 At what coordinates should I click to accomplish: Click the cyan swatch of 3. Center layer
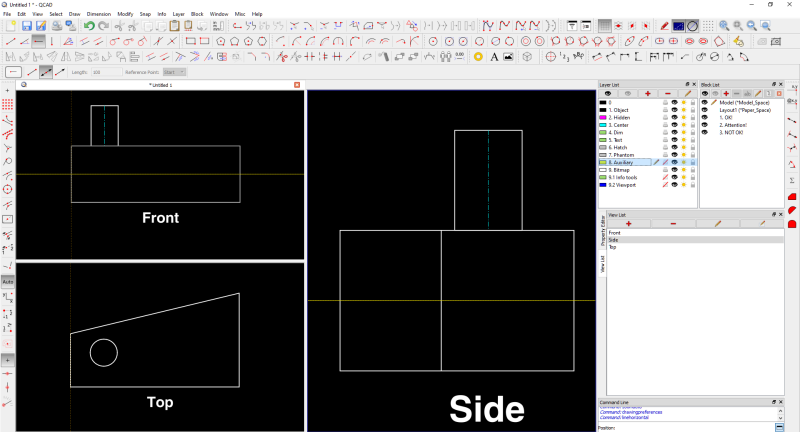603,125
